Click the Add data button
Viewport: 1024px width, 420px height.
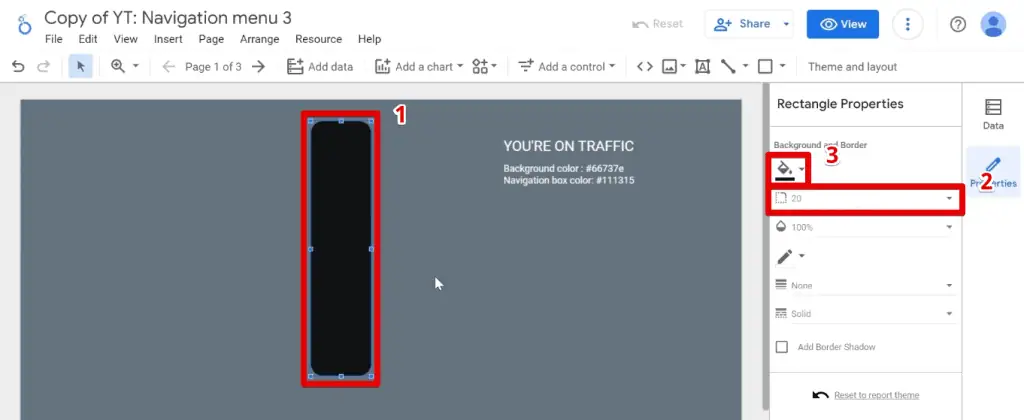point(320,67)
